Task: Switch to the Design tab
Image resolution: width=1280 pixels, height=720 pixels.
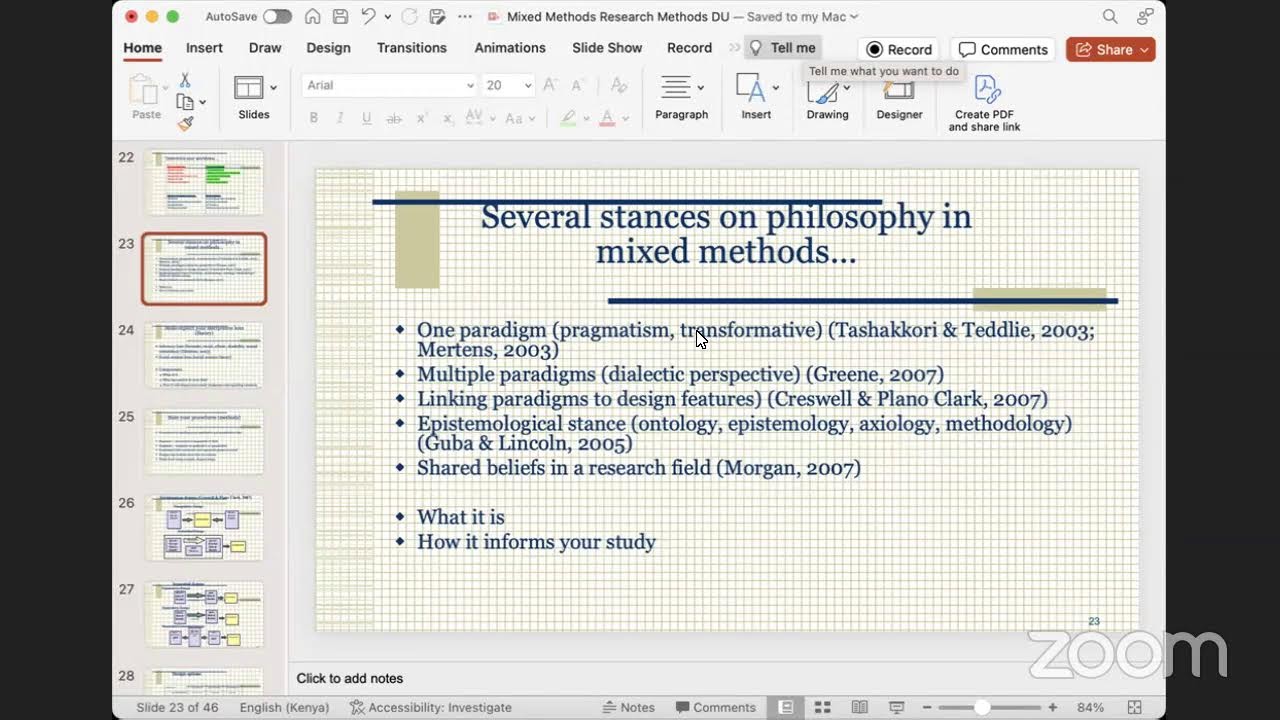Action: 328,48
